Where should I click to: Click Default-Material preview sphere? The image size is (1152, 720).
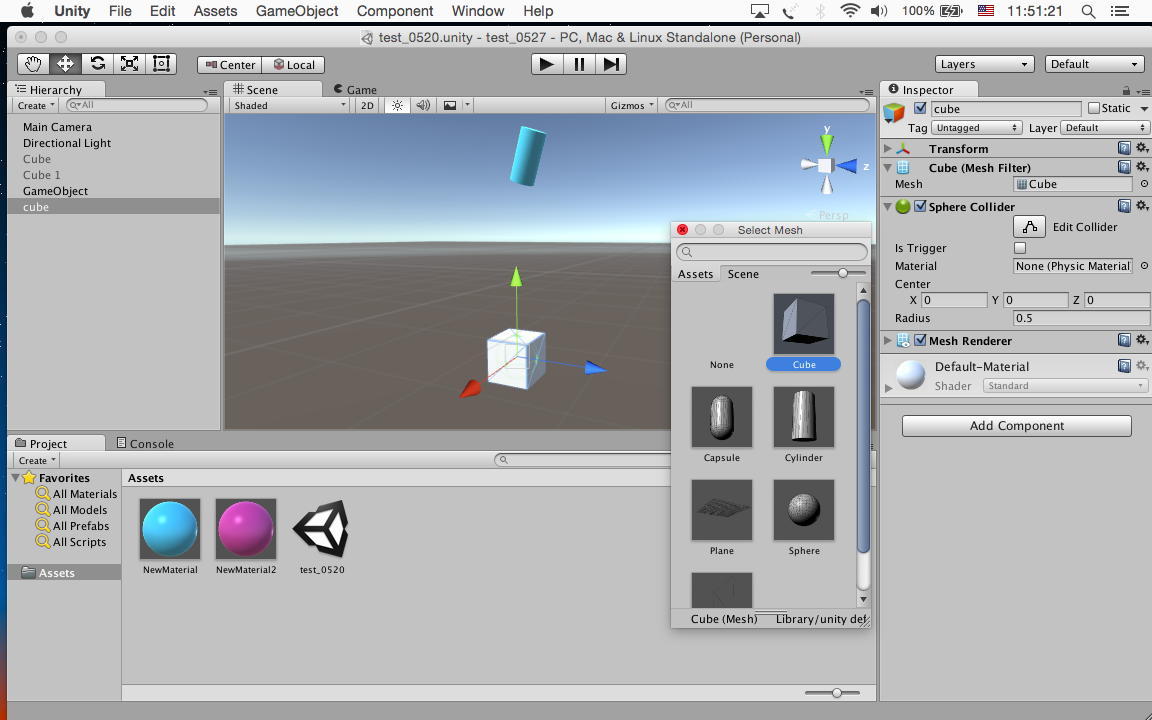point(910,375)
